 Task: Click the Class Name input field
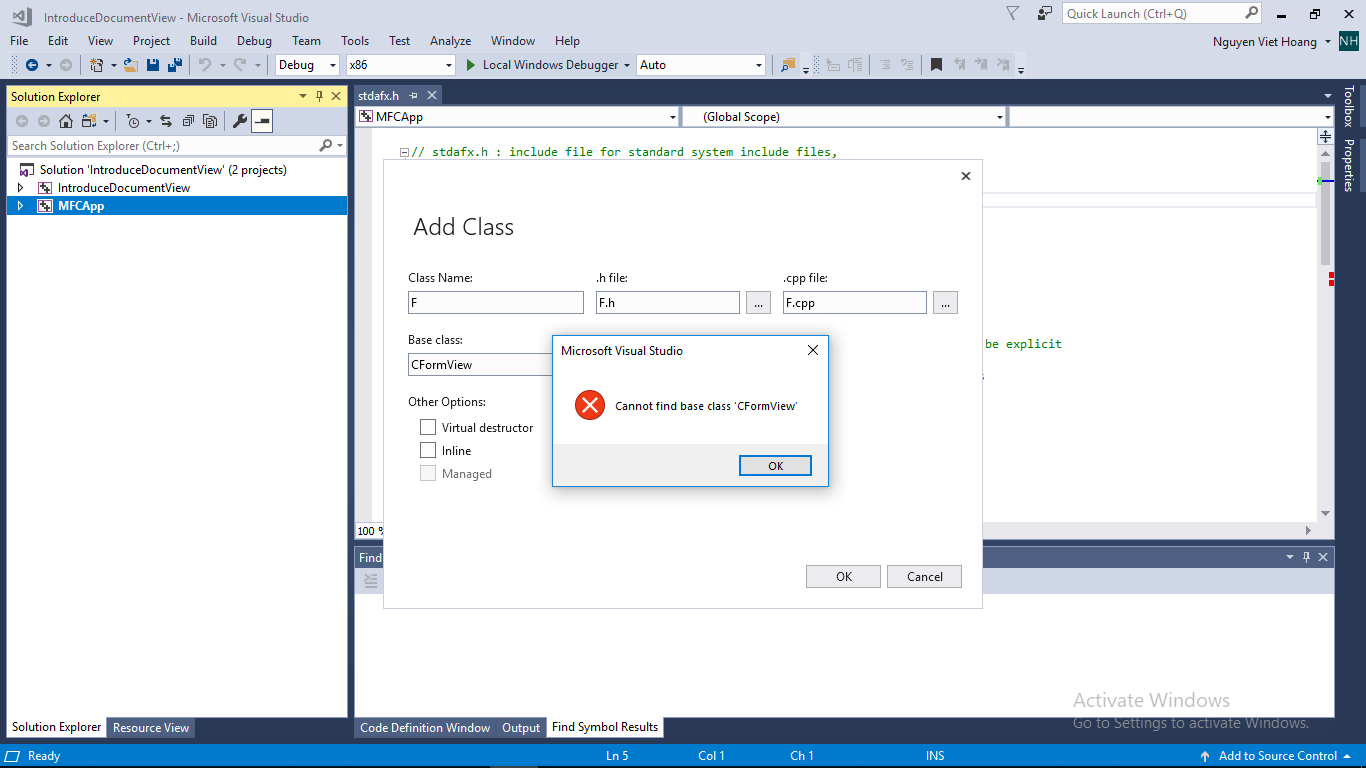(495, 302)
